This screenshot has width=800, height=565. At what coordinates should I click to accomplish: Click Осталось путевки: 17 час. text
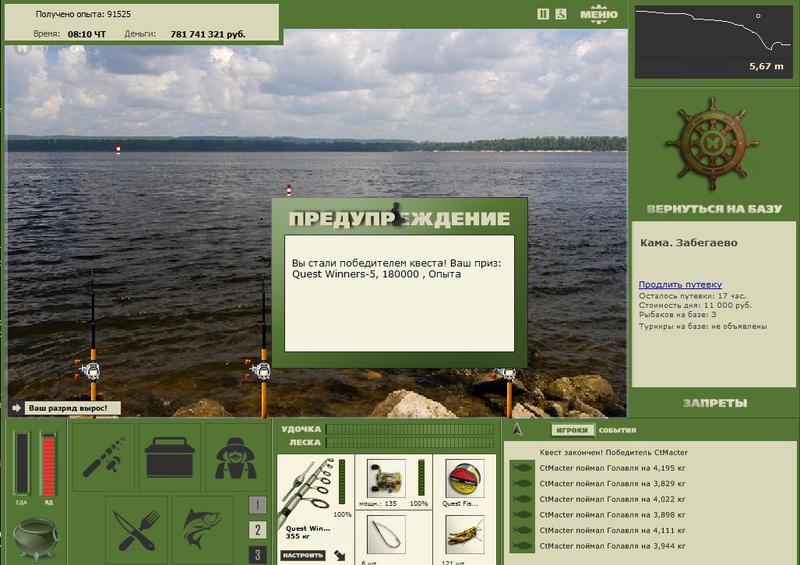click(x=692, y=296)
